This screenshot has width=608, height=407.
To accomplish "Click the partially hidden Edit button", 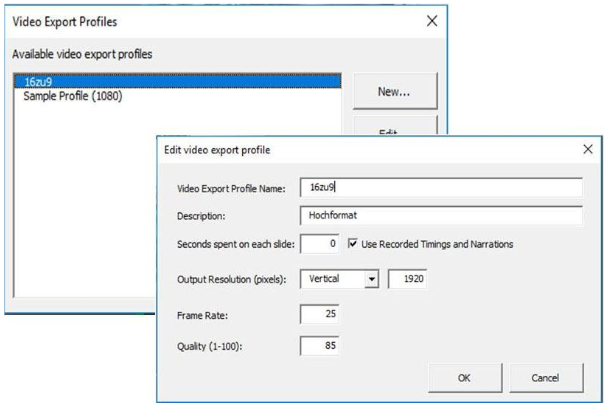I will click(x=394, y=128).
